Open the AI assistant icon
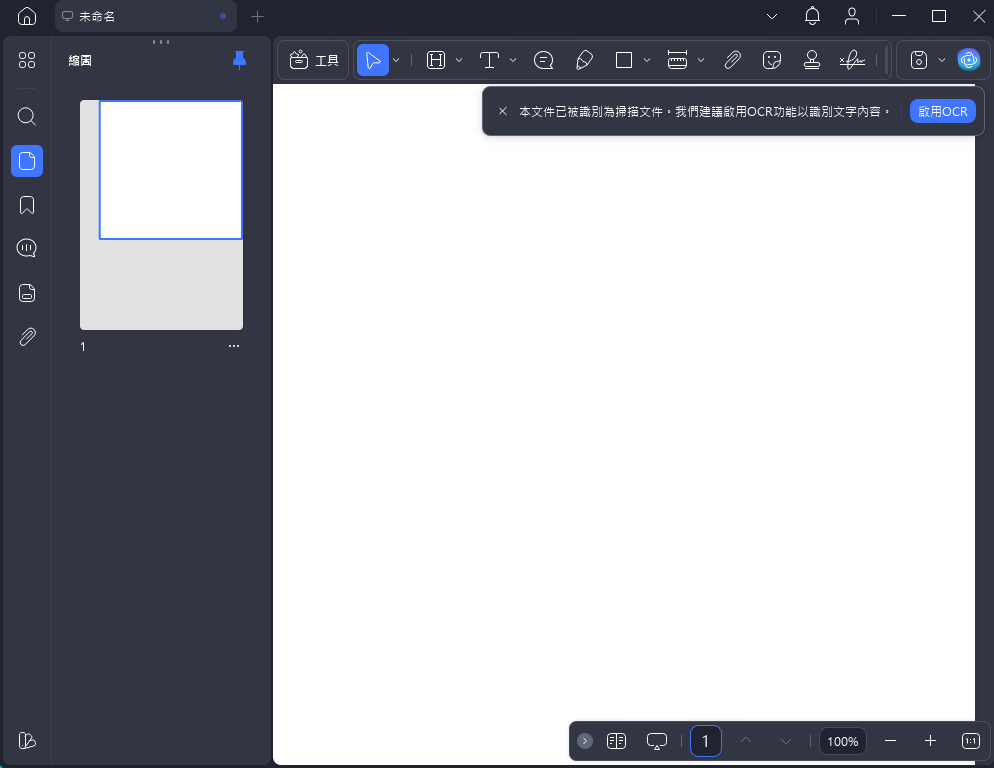994x768 pixels. tap(968, 60)
